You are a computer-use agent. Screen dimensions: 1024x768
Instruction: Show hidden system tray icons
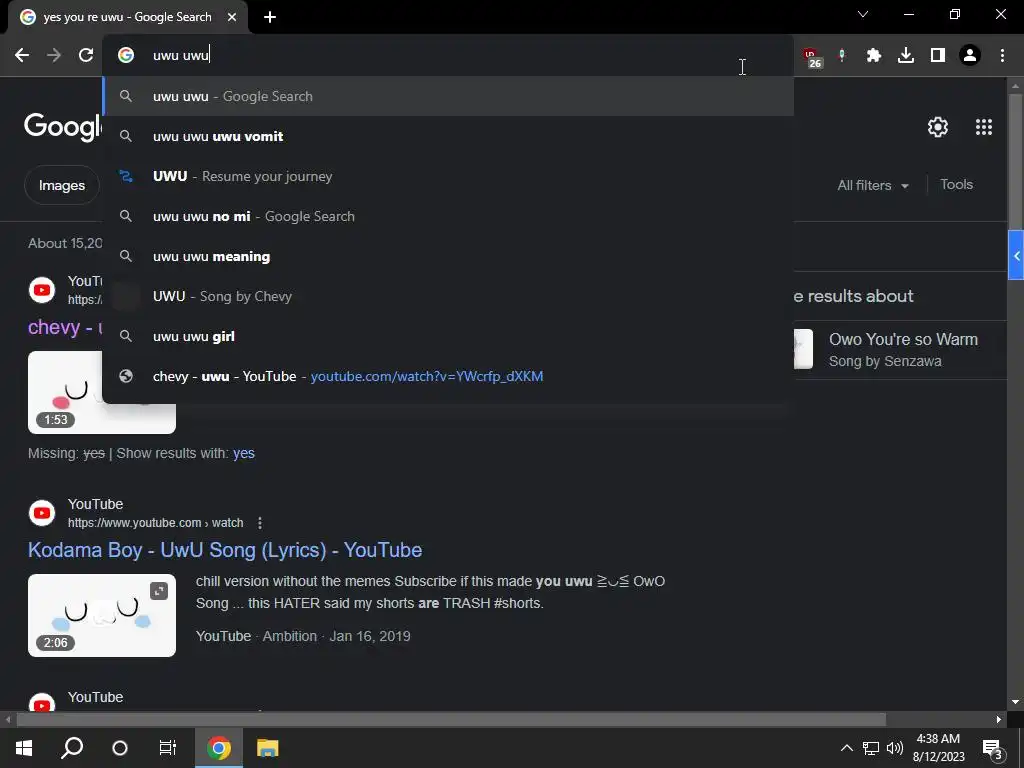click(846, 748)
